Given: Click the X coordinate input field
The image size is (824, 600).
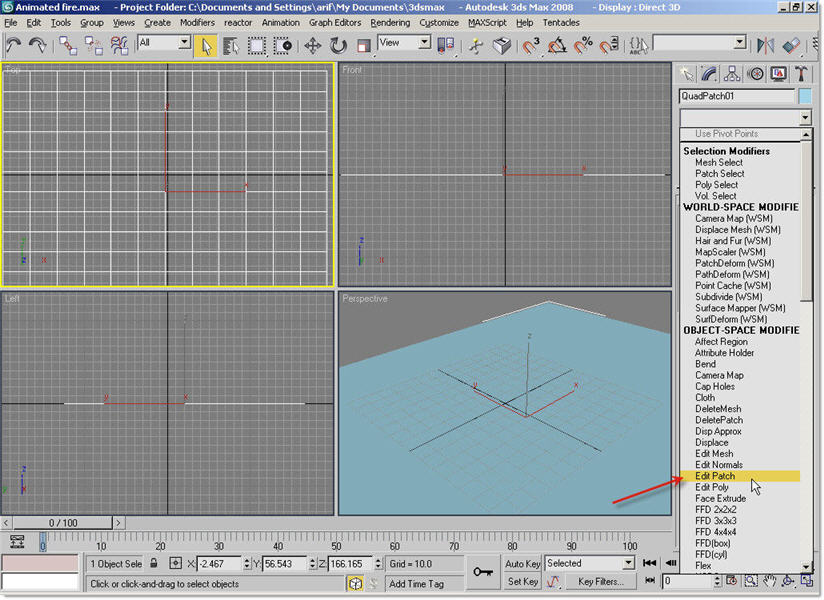Looking at the screenshot, I should click(220, 564).
